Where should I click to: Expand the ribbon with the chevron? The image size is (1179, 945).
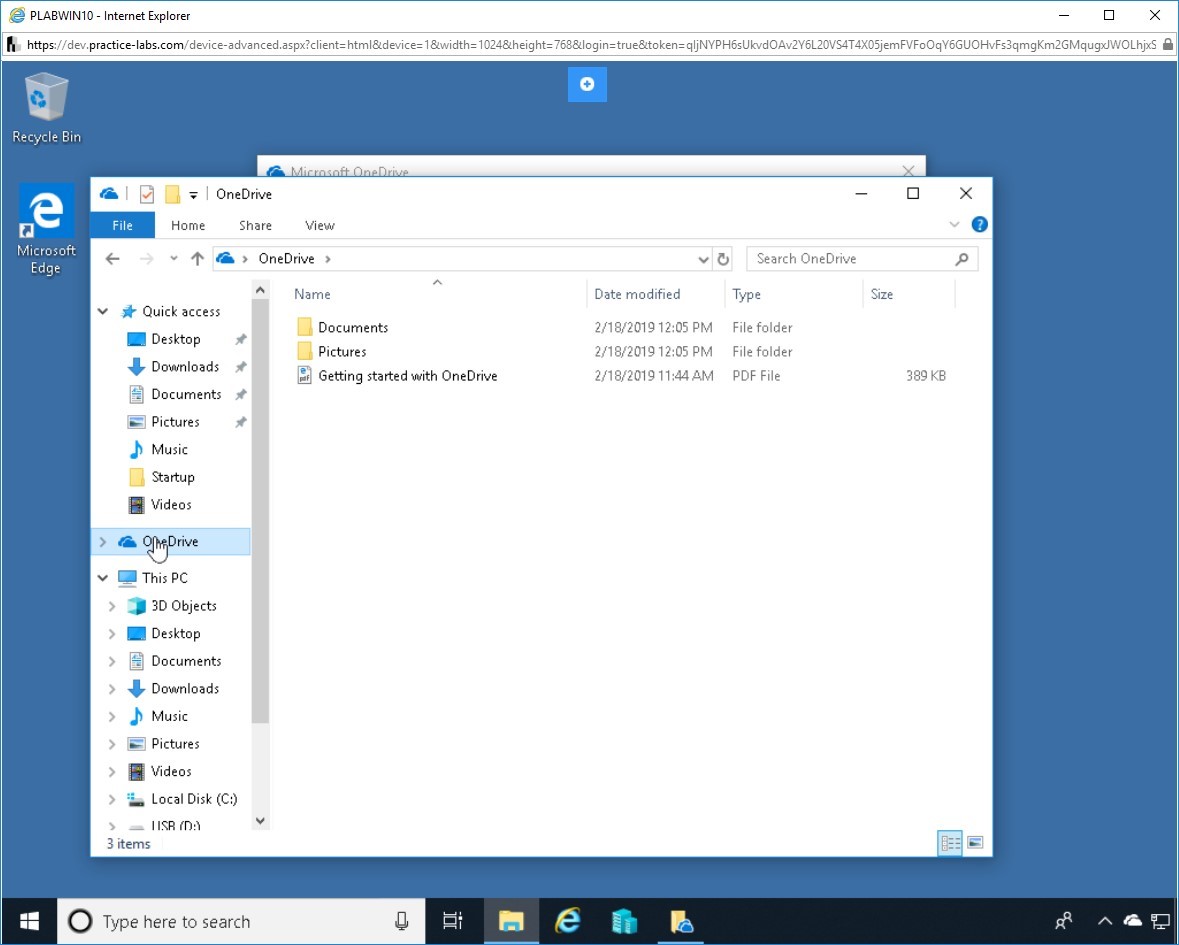(x=954, y=224)
